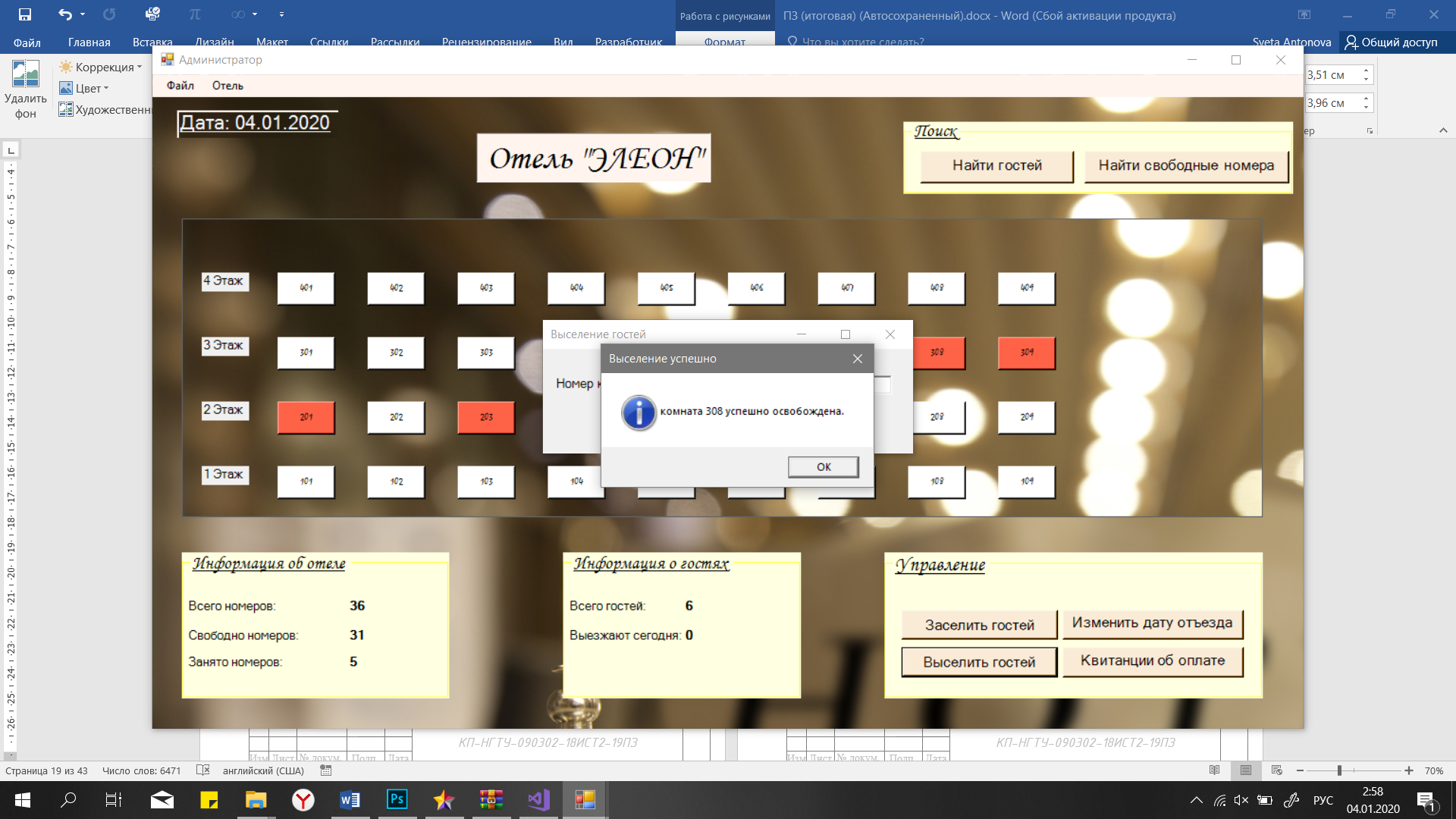Open the Customize Quick Access Toolbar arrow
This screenshot has height=819, width=1456.
click(281, 14)
